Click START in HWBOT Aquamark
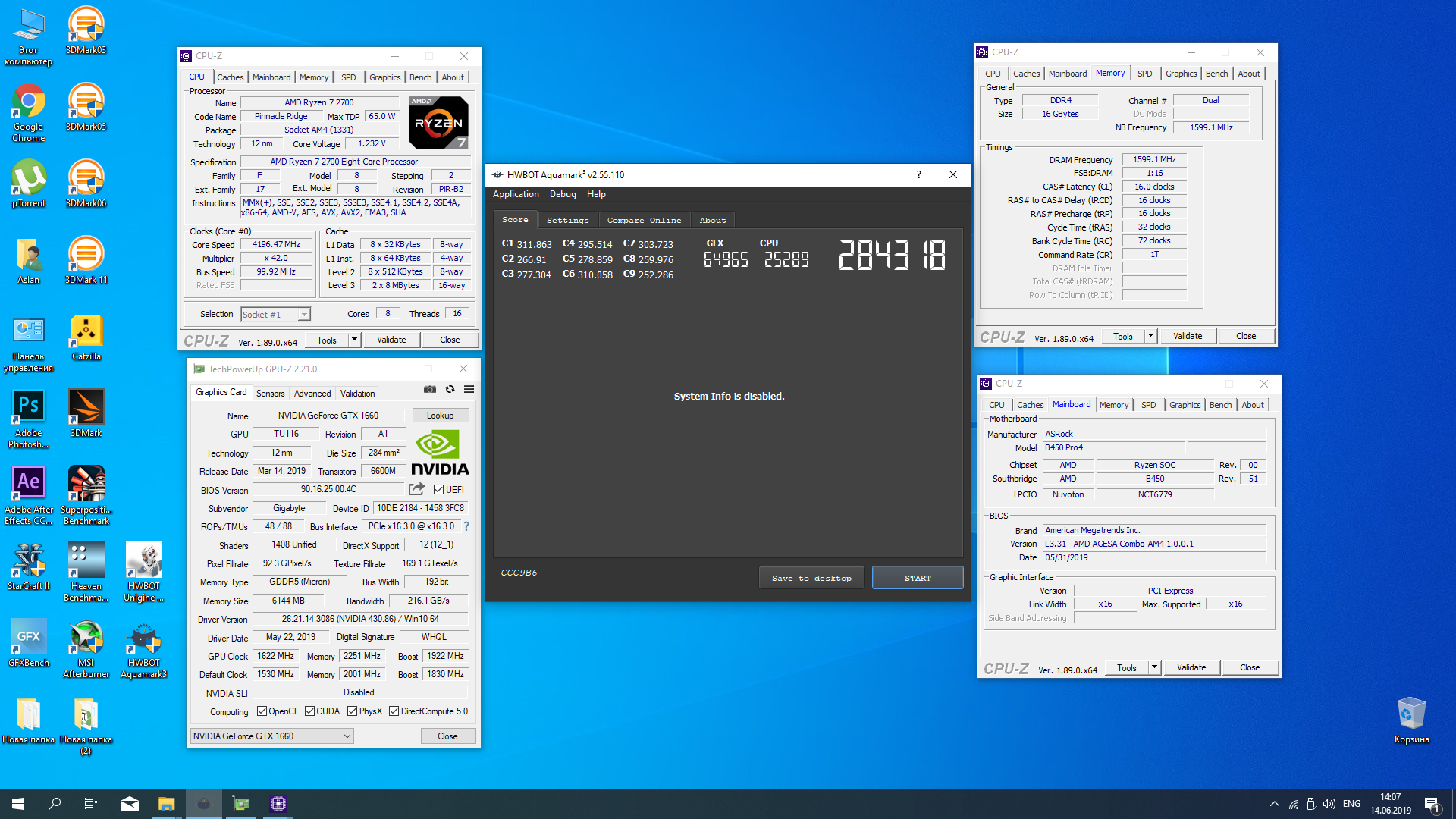 pos(918,578)
